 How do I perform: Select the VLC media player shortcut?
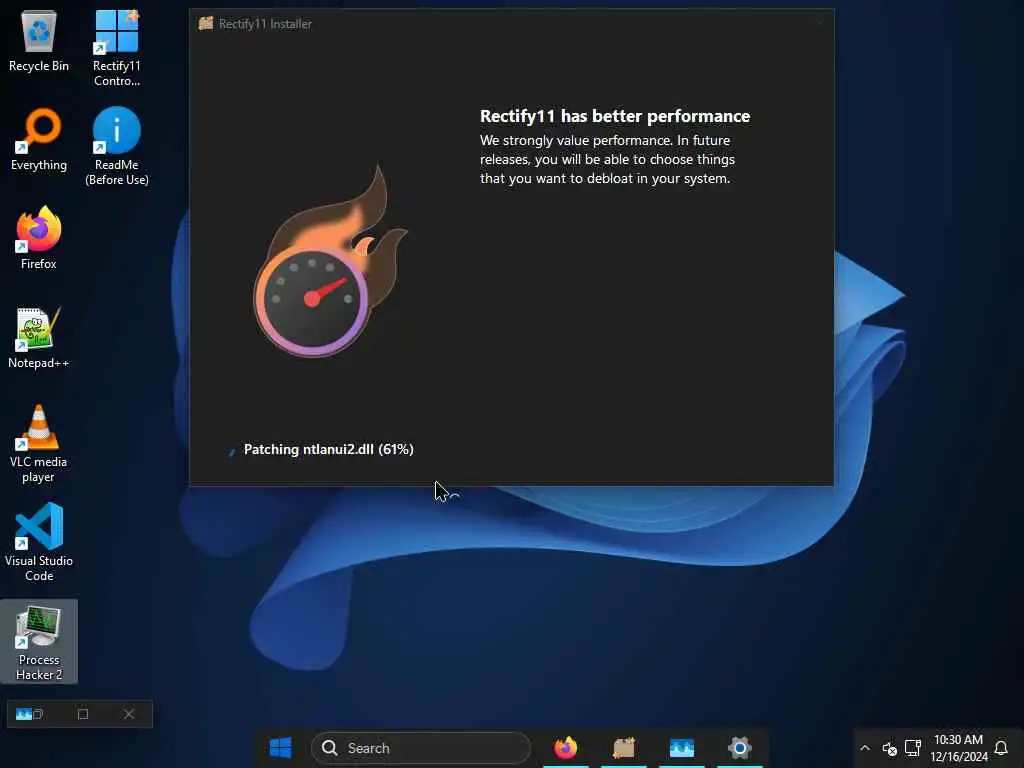(x=39, y=444)
